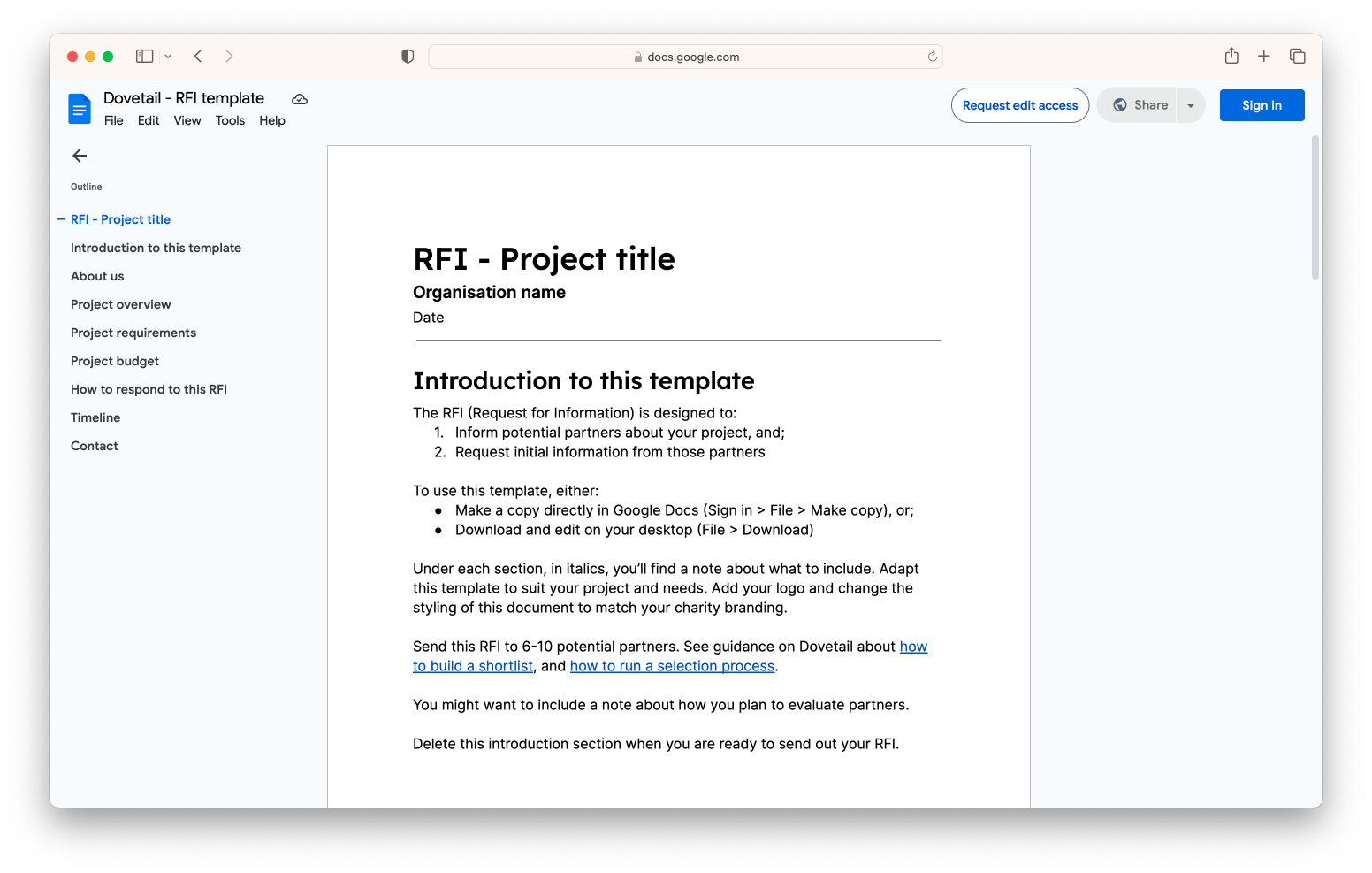Open the how to build a shortlist link

tap(473, 665)
